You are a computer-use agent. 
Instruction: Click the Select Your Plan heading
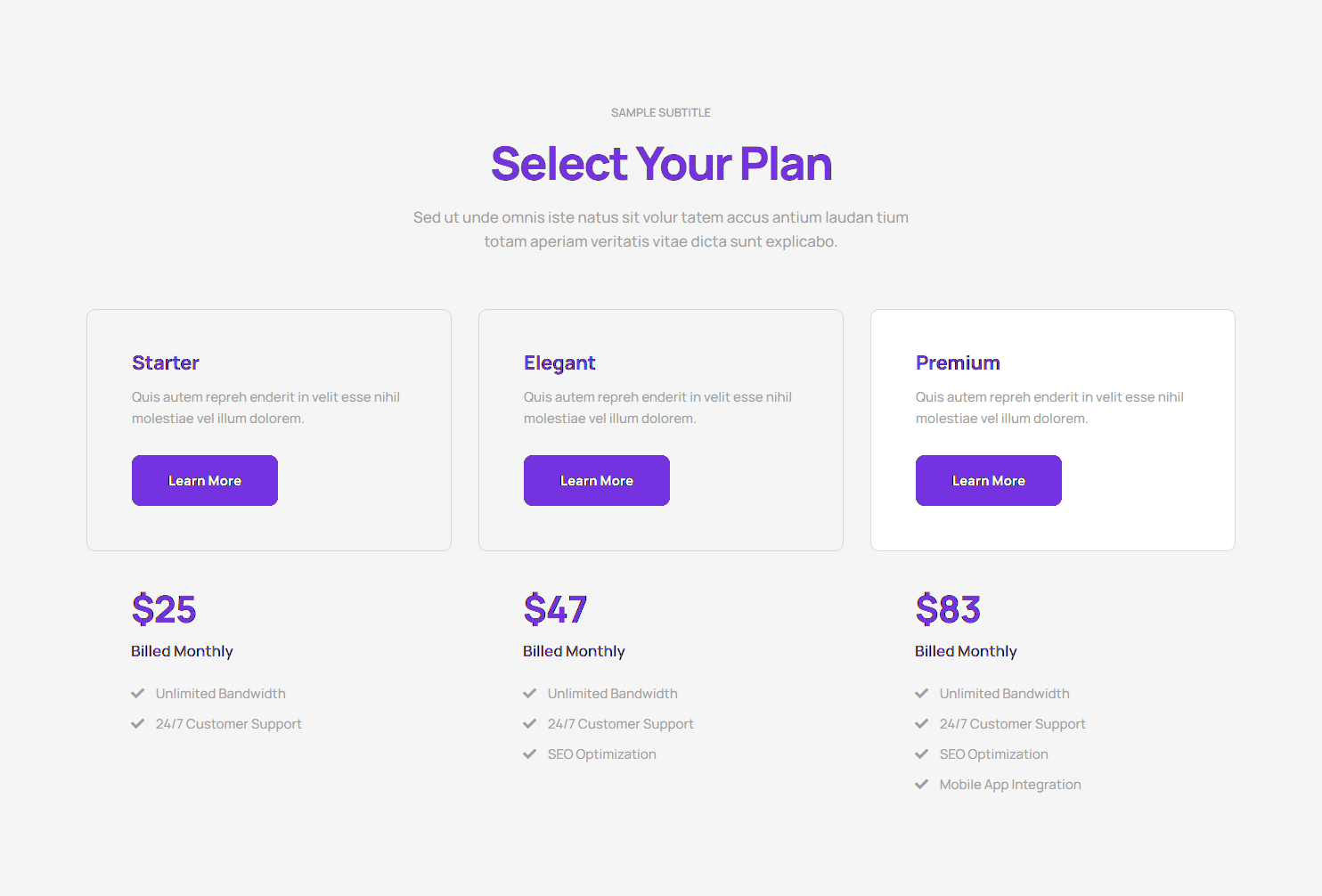[x=661, y=164]
